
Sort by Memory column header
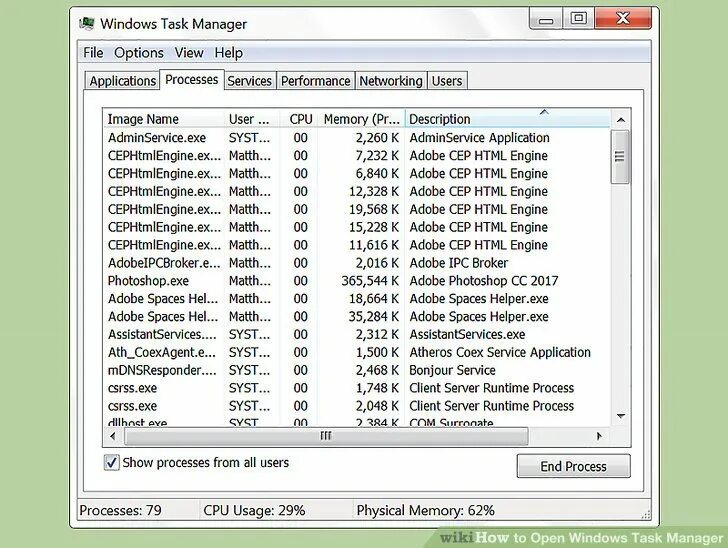pos(362,119)
